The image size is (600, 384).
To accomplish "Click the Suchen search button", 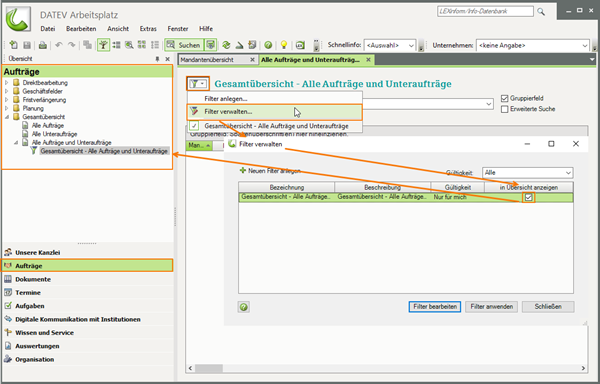I will click(x=184, y=45).
